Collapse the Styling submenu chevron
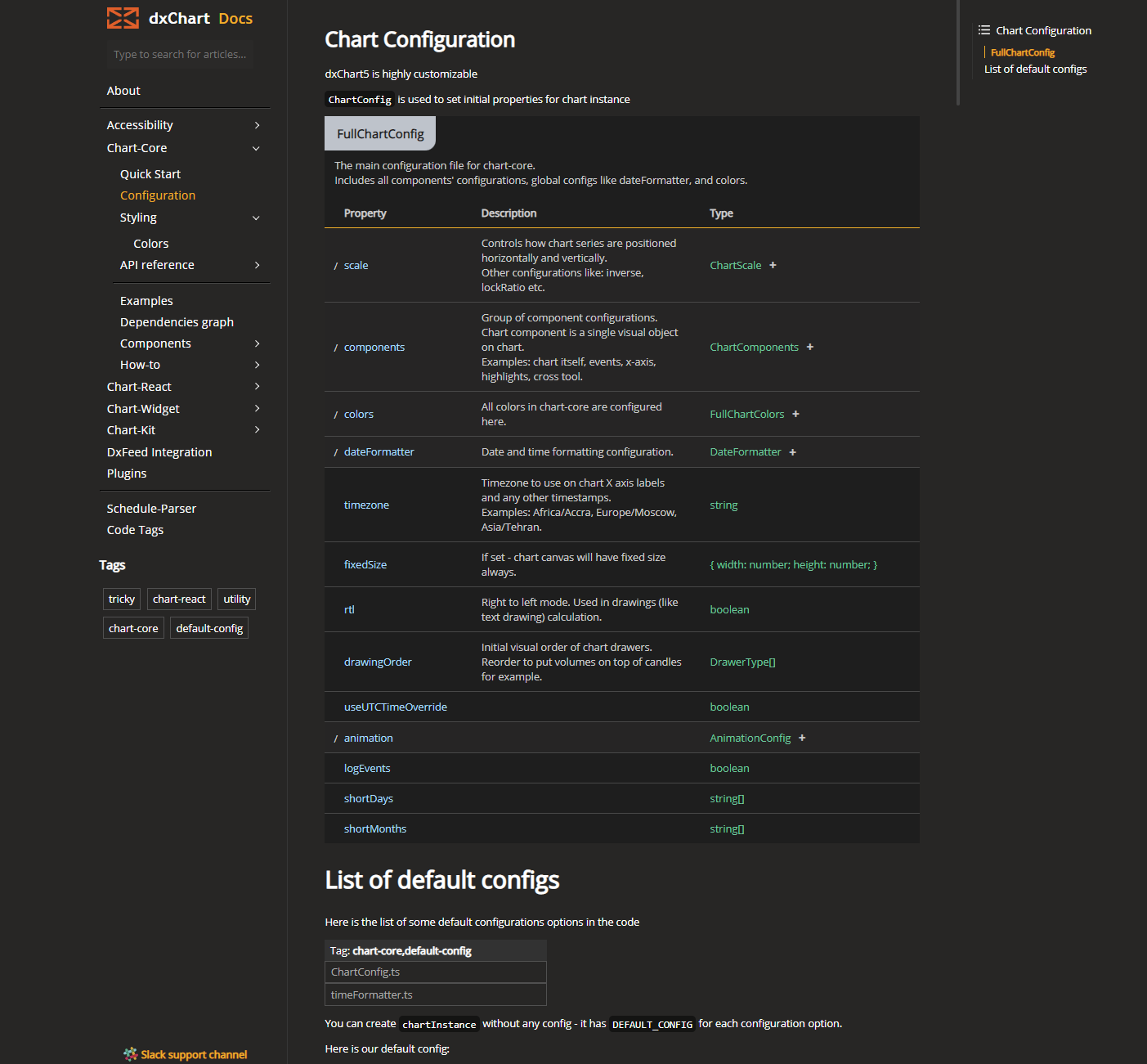The width and height of the screenshot is (1147, 1064). (x=256, y=218)
